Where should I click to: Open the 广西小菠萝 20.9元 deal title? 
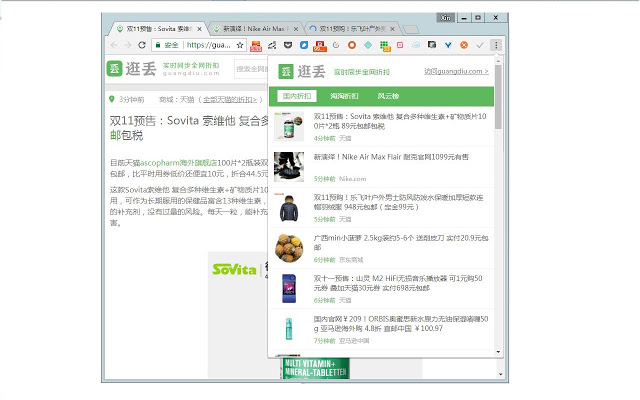click(401, 242)
